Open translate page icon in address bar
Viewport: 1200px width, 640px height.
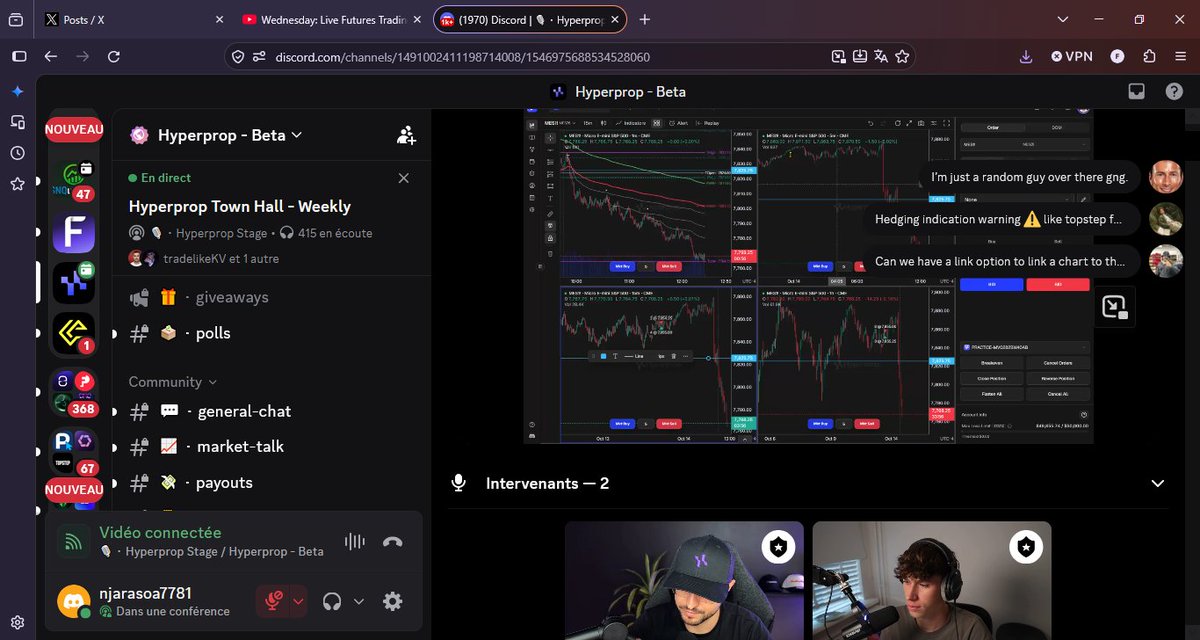(881, 57)
